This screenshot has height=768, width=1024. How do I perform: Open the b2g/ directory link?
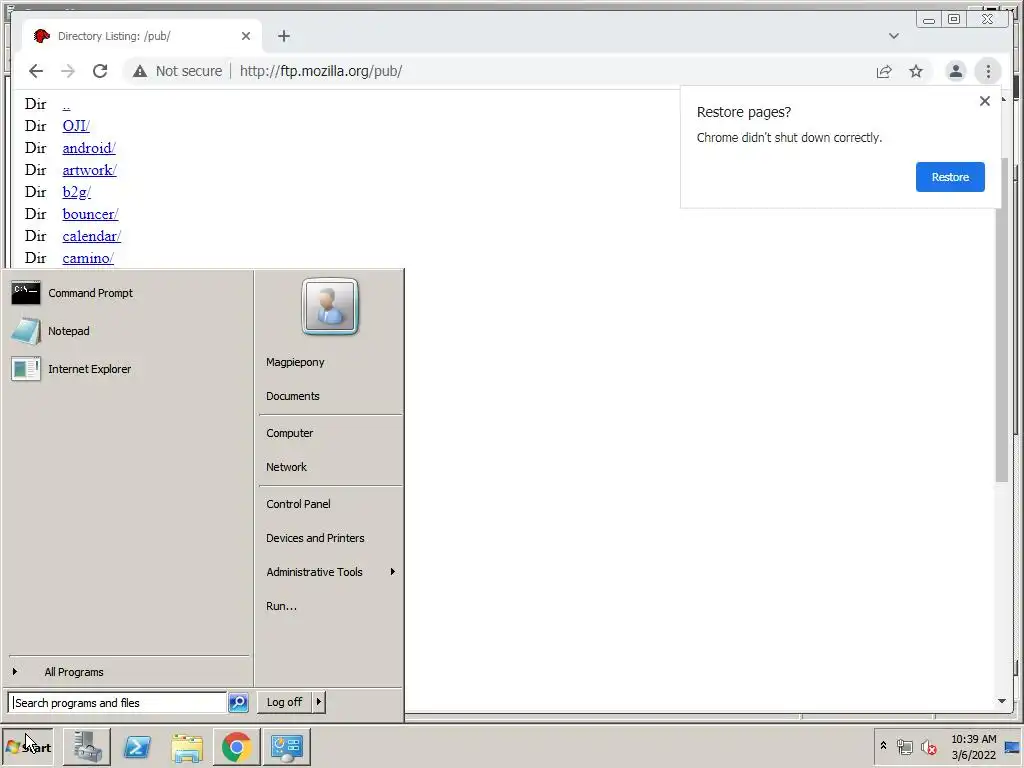point(76,192)
